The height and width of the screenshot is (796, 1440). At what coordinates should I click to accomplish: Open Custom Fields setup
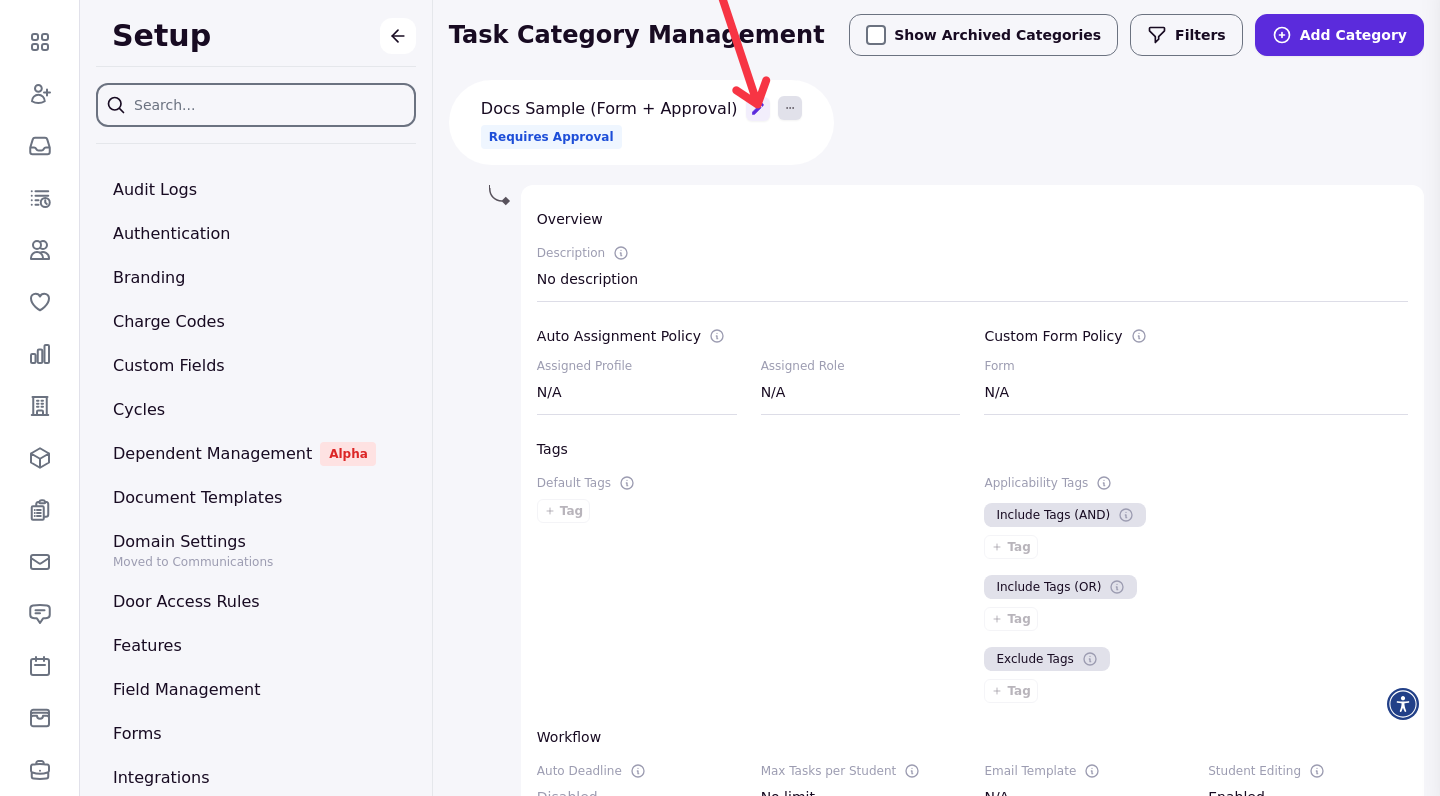click(169, 365)
